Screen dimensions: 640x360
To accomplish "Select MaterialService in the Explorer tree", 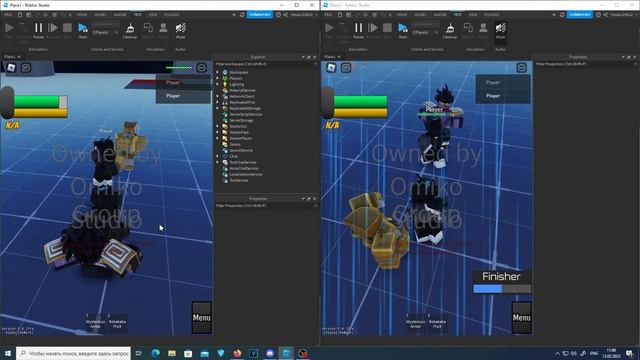I will click(242, 91).
